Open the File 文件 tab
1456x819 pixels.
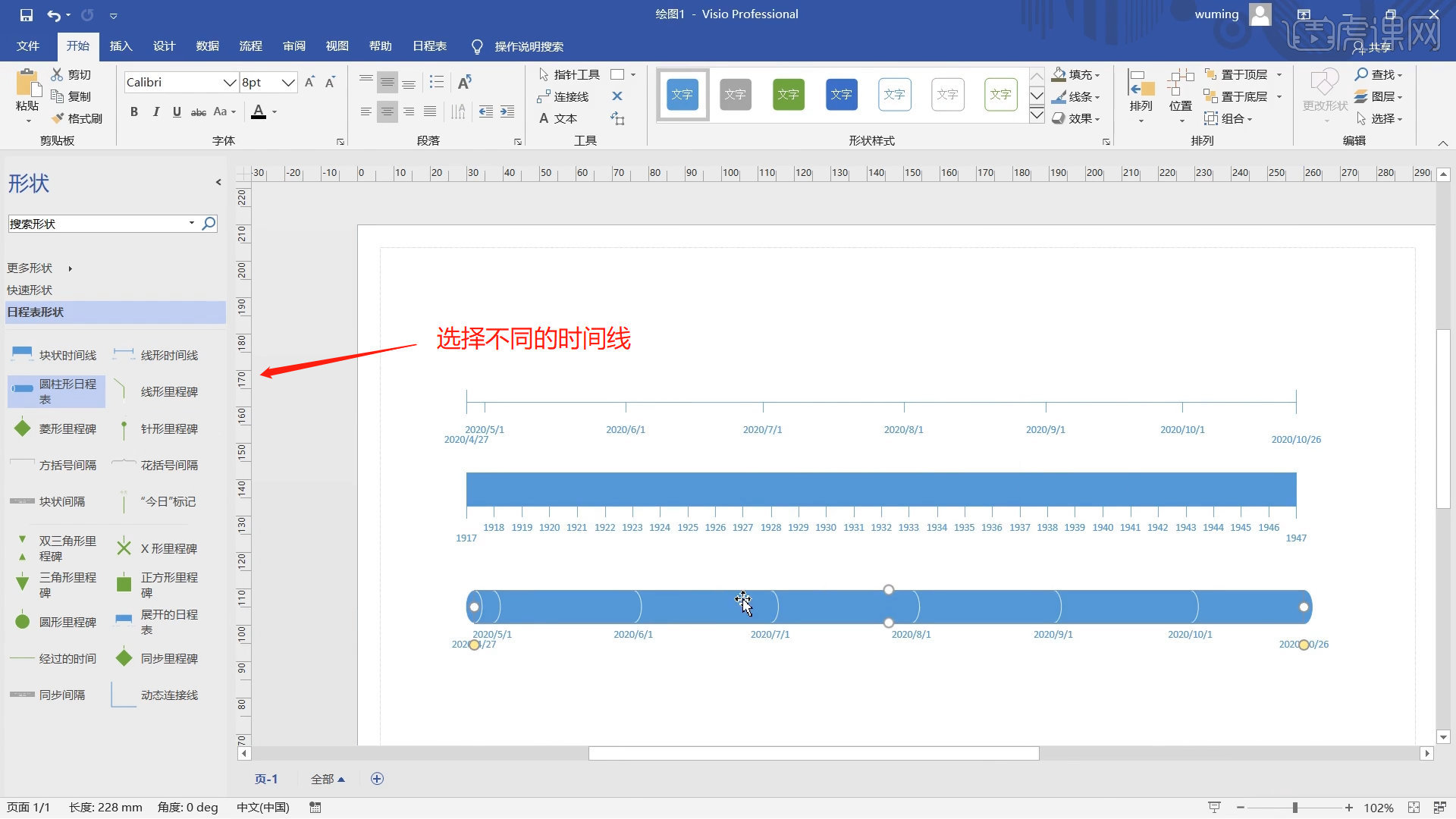[28, 45]
